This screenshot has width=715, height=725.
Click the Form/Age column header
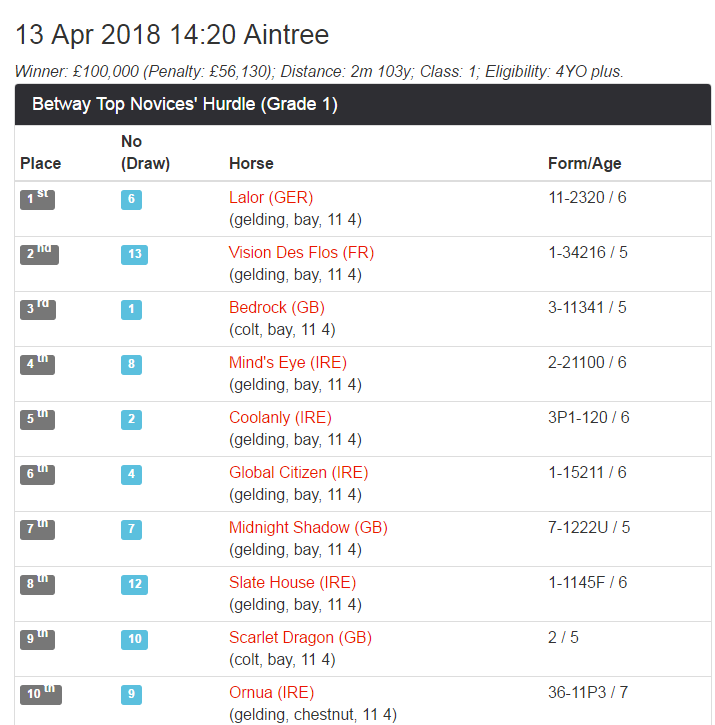coord(585,163)
